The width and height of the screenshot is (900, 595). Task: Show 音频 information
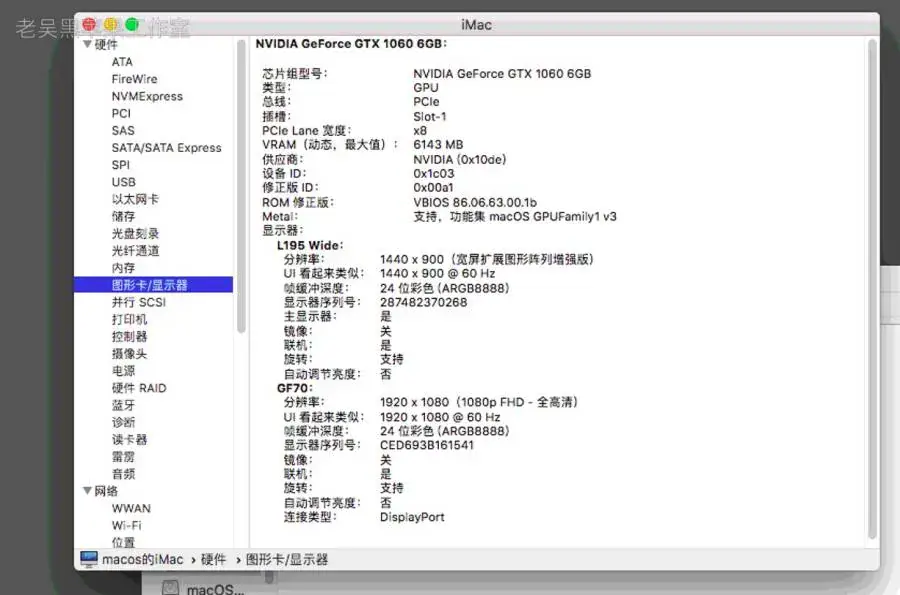point(123,474)
